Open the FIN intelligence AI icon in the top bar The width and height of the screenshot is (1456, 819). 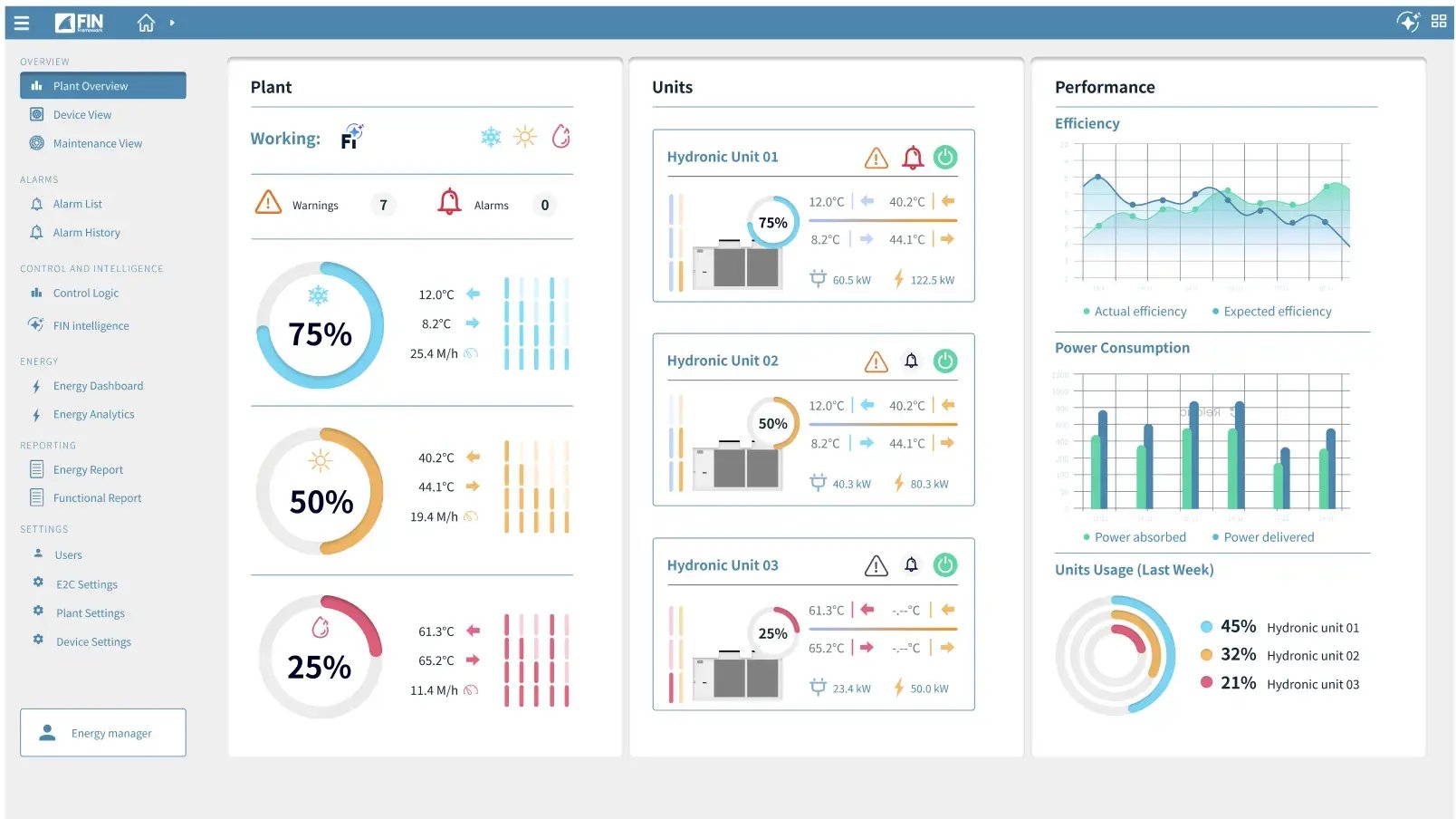point(1409,21)
